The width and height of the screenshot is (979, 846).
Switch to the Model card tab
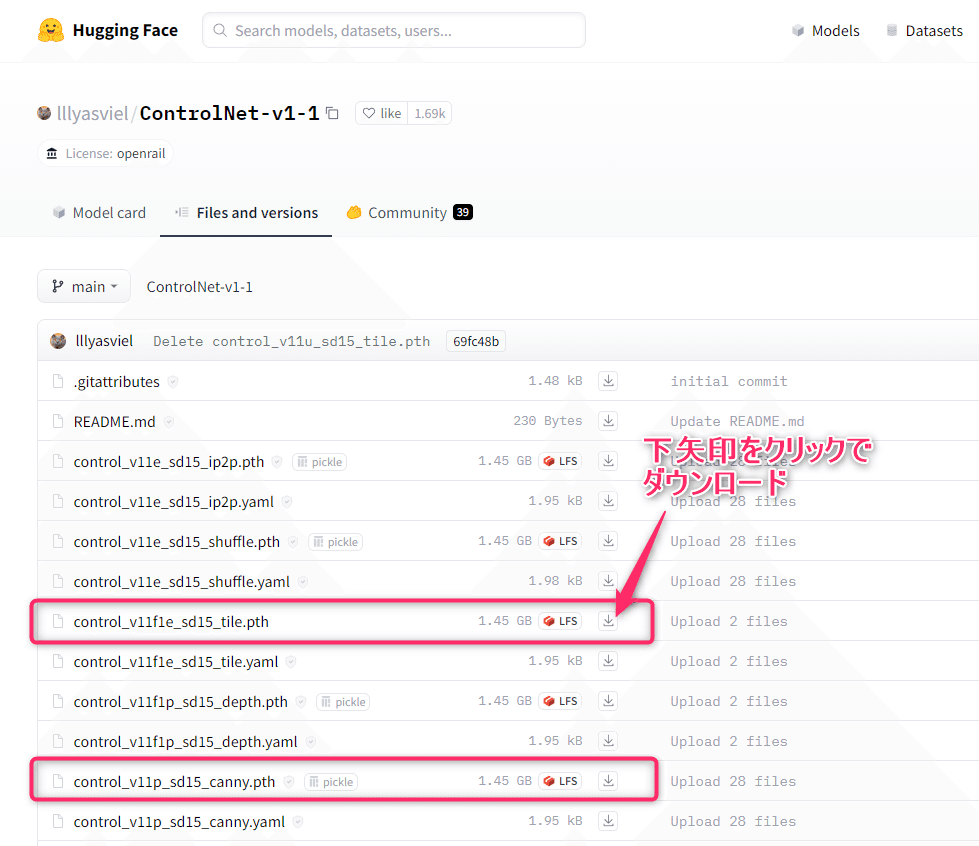[98, 212]
